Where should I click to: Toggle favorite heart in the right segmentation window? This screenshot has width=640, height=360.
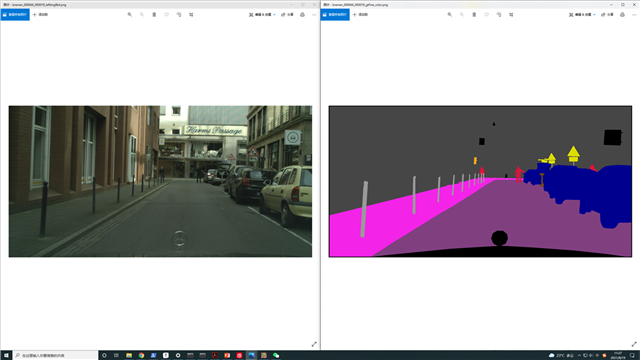(x=487, y=15)
